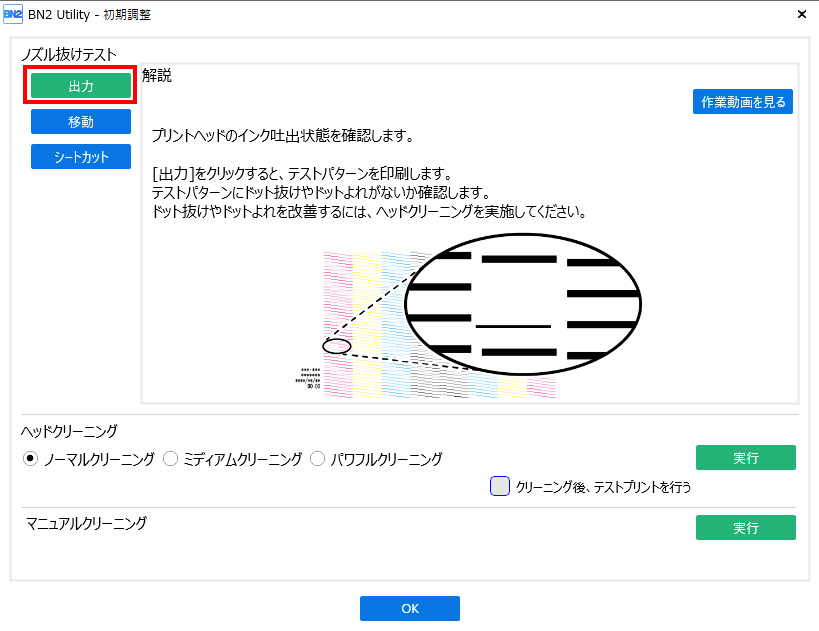Click the プリントヘッドのインク吐出状態を確認します text
The height and width of the screenshot is (631, 819).
283,136
